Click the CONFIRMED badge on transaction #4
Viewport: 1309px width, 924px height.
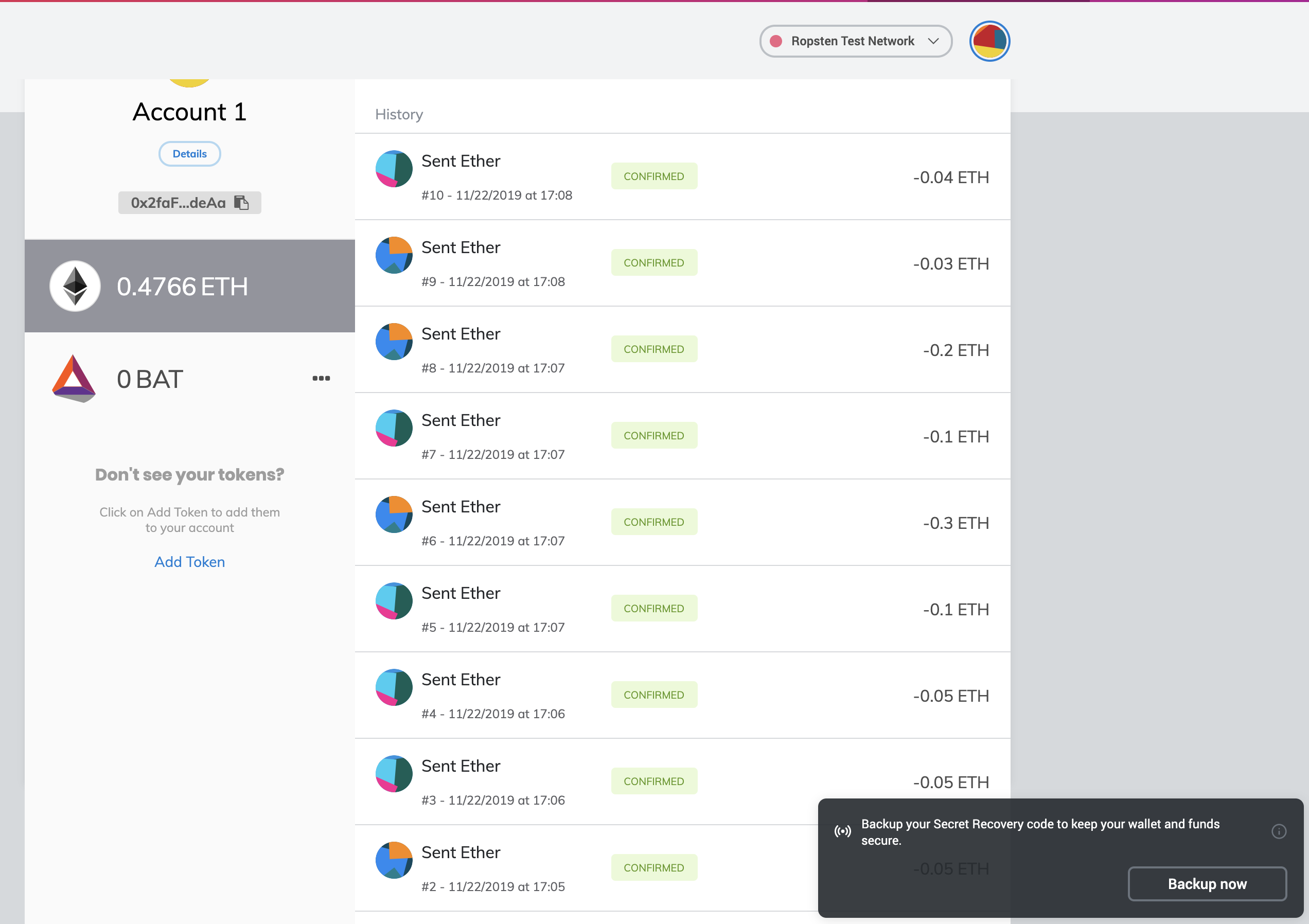pos(653,695)
